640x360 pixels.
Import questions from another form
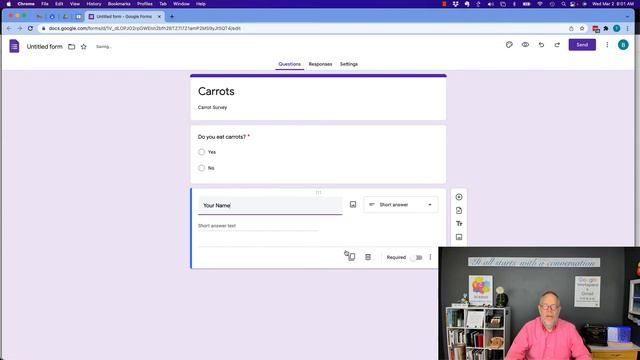click(x=459, y=211)
